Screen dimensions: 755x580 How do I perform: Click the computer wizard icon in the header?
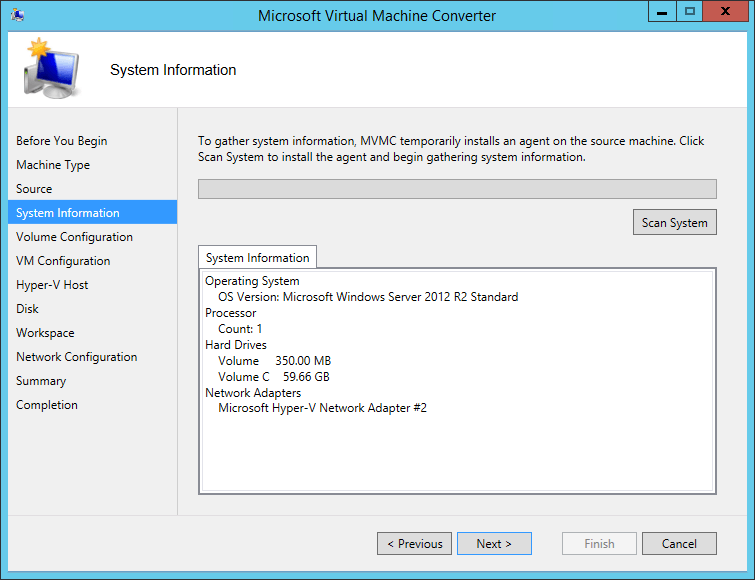pos(52,68)
